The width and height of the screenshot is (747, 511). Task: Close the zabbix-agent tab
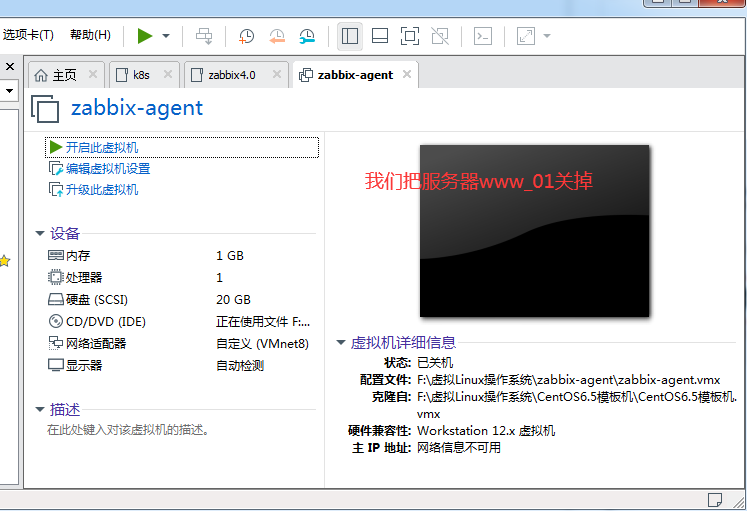(x=407, y=74)
